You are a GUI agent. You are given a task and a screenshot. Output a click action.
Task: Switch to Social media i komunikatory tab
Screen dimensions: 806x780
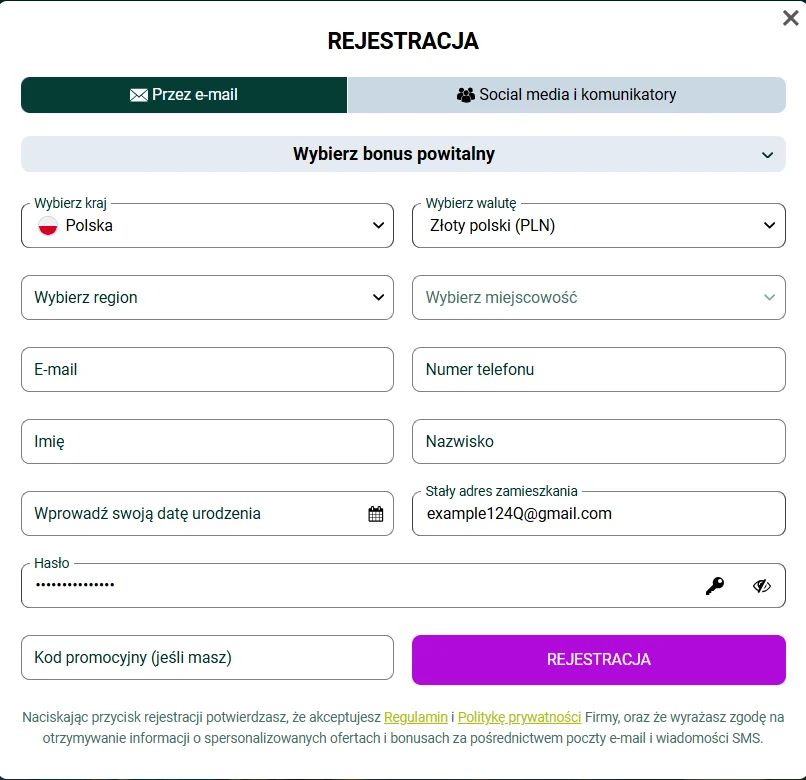coord(566,95)
